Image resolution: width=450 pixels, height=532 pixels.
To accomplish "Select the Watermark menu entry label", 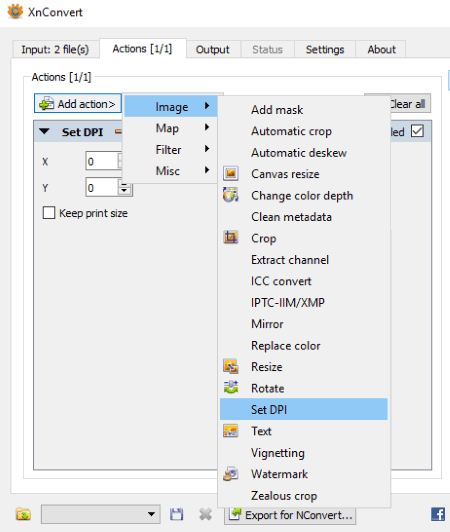I will [x=279, y=474].
